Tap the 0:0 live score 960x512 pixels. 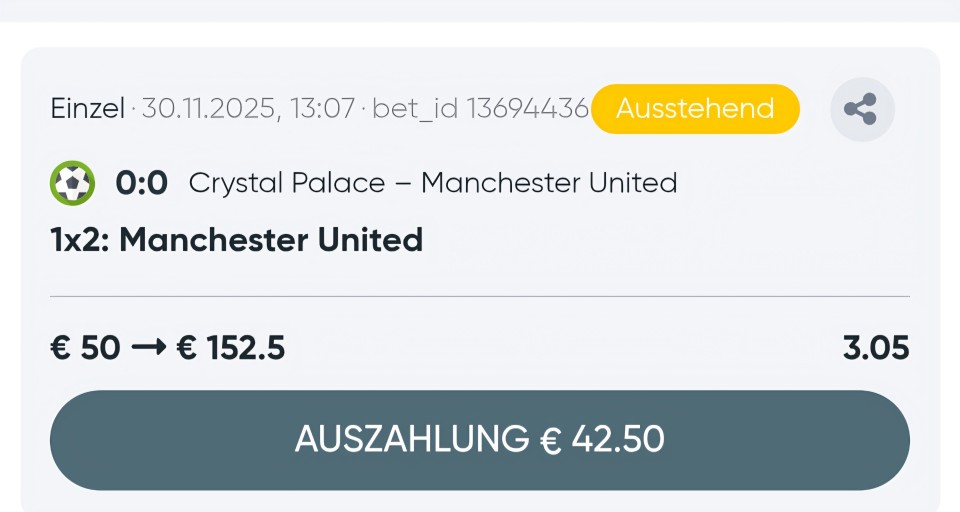[x=142, y=183]
